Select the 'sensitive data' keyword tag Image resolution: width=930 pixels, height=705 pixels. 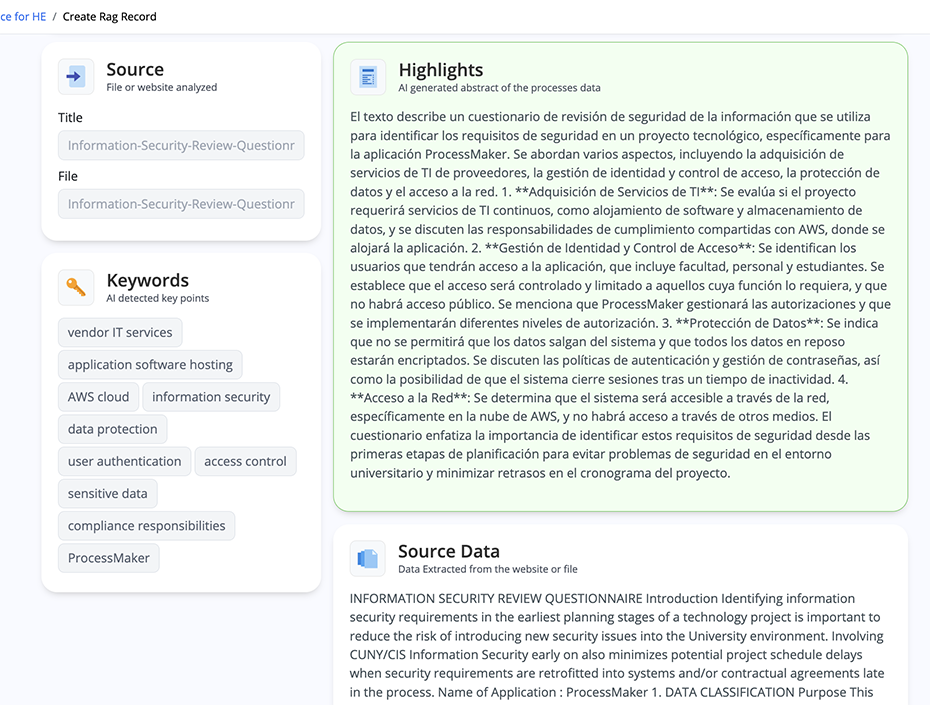click(x=107, y=493)
